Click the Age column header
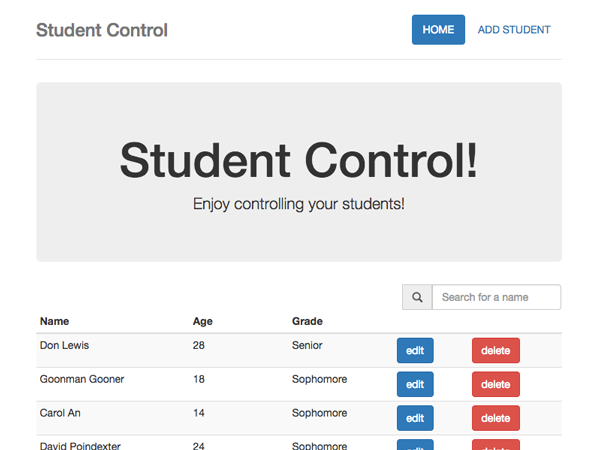 202,321
